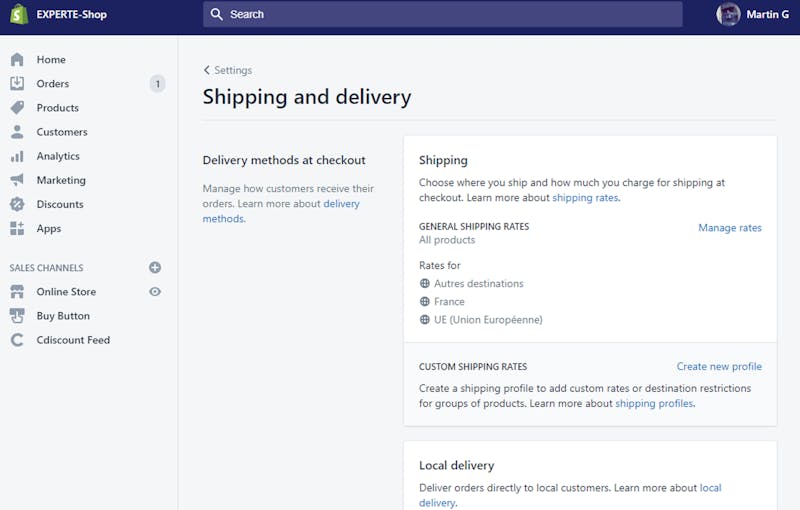Click the Manage rates link
This screenshot has width=800, height=510.
click(x=729, y=228)
